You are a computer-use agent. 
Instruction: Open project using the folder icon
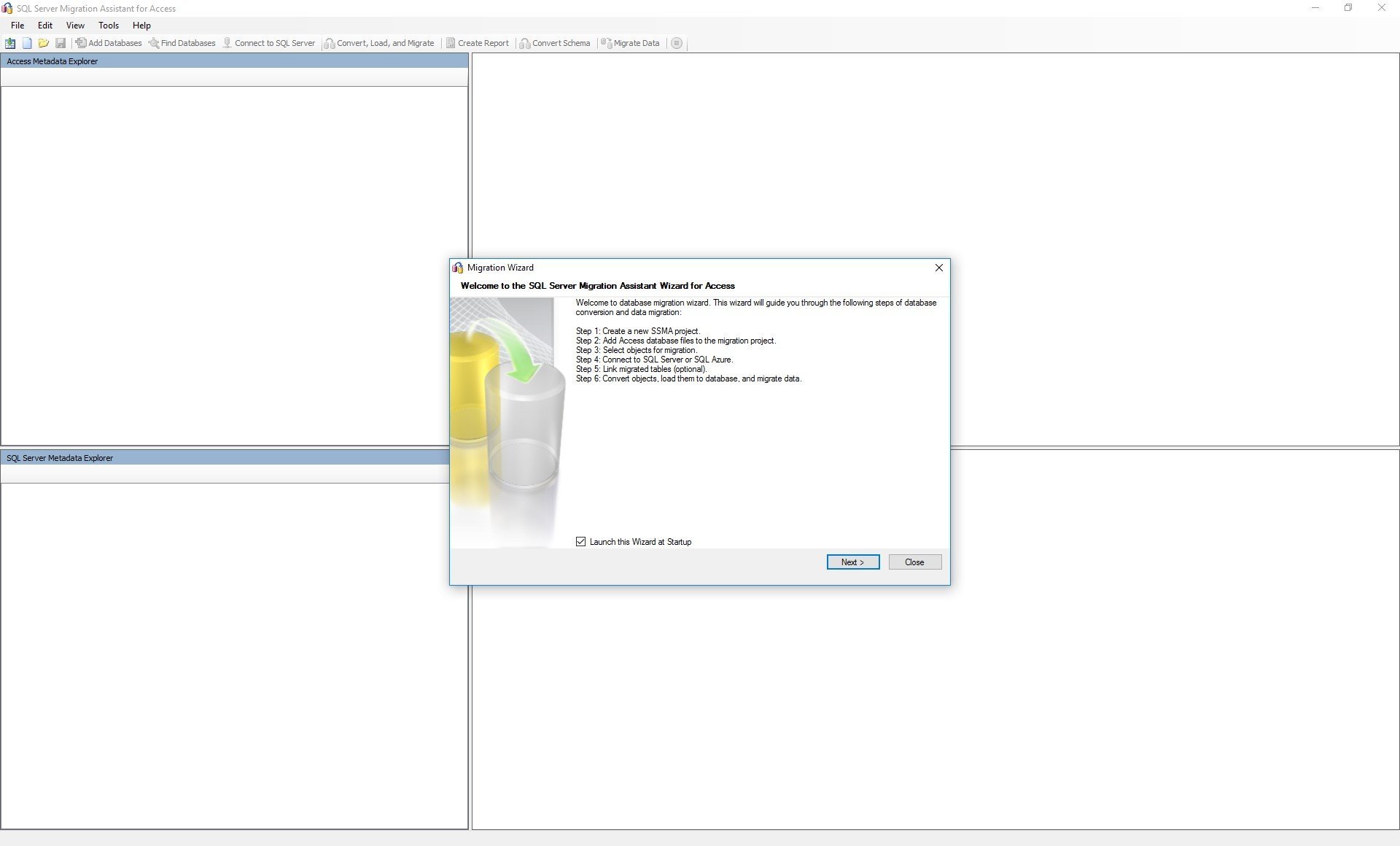[44, 43]
